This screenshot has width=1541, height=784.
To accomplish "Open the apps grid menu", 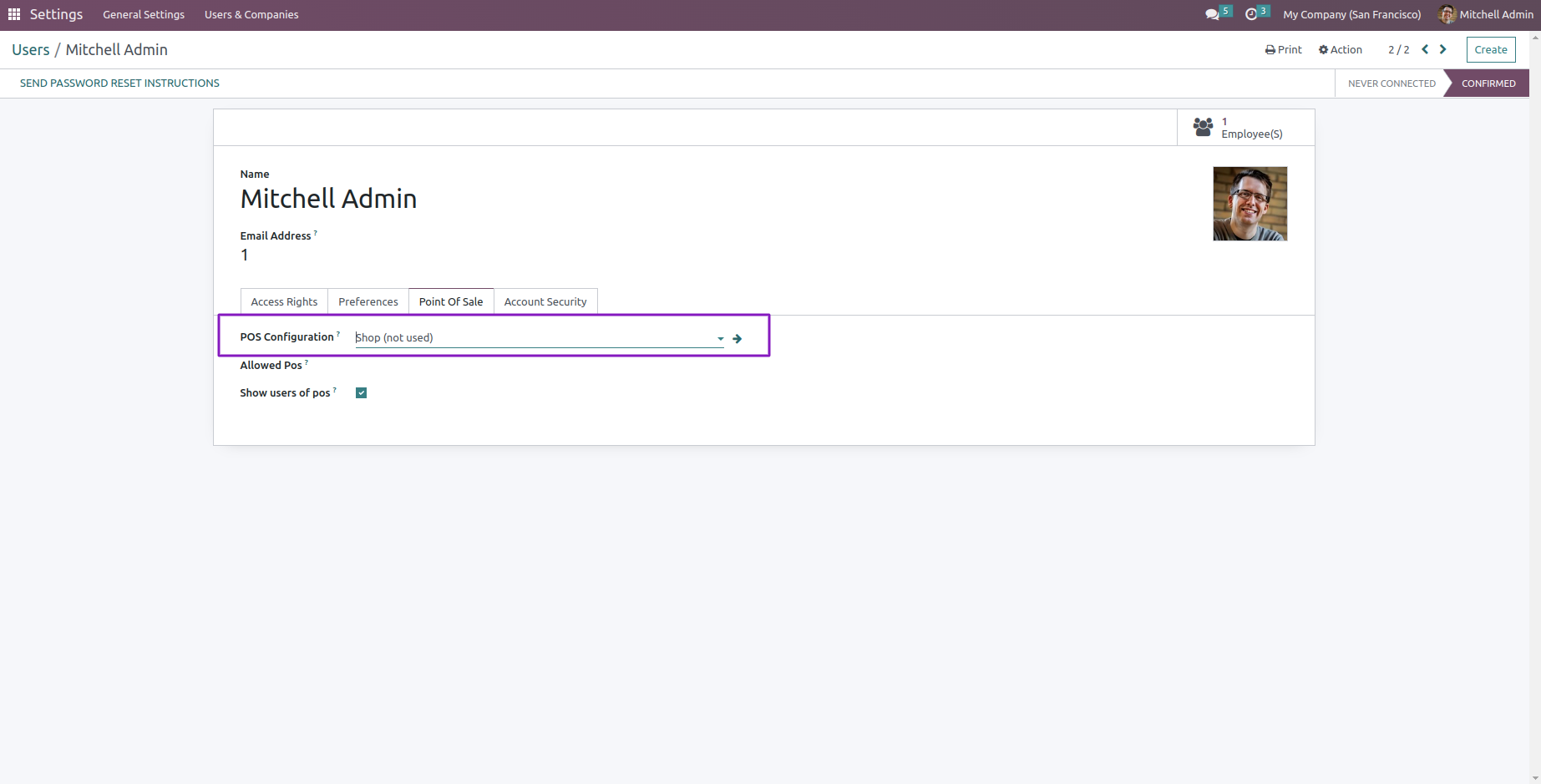I will (x=13, y=14).
